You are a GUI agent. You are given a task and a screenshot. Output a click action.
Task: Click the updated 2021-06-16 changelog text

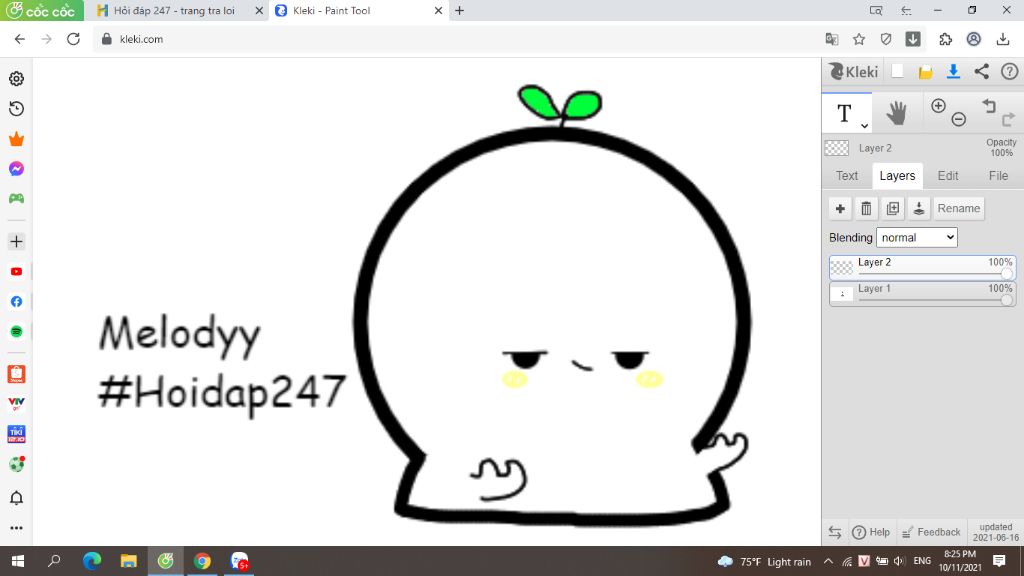coord(995,532)
